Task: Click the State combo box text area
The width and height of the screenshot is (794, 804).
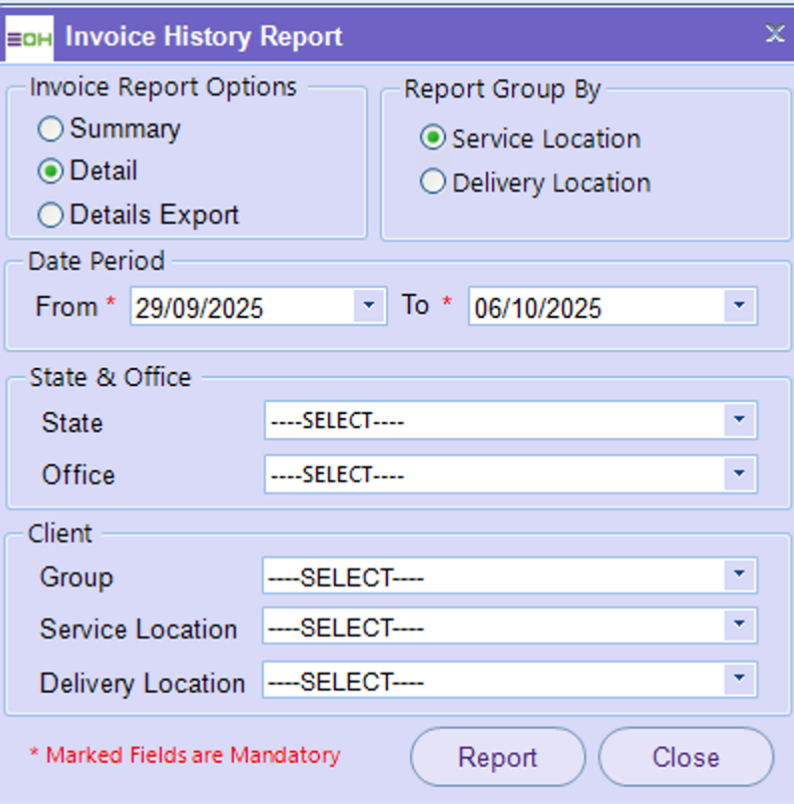Action: [x=492, y=421]
